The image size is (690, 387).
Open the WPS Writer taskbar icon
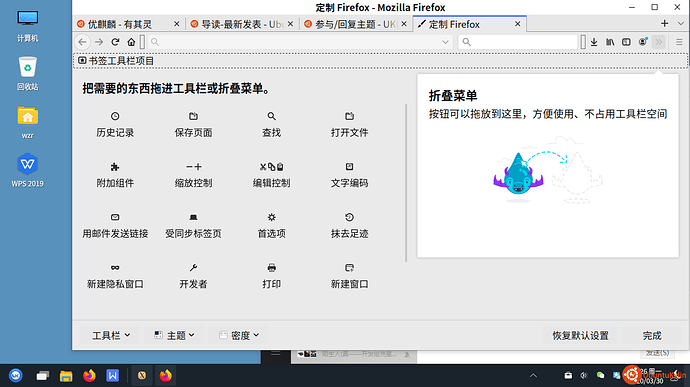(x=113, y=376)
